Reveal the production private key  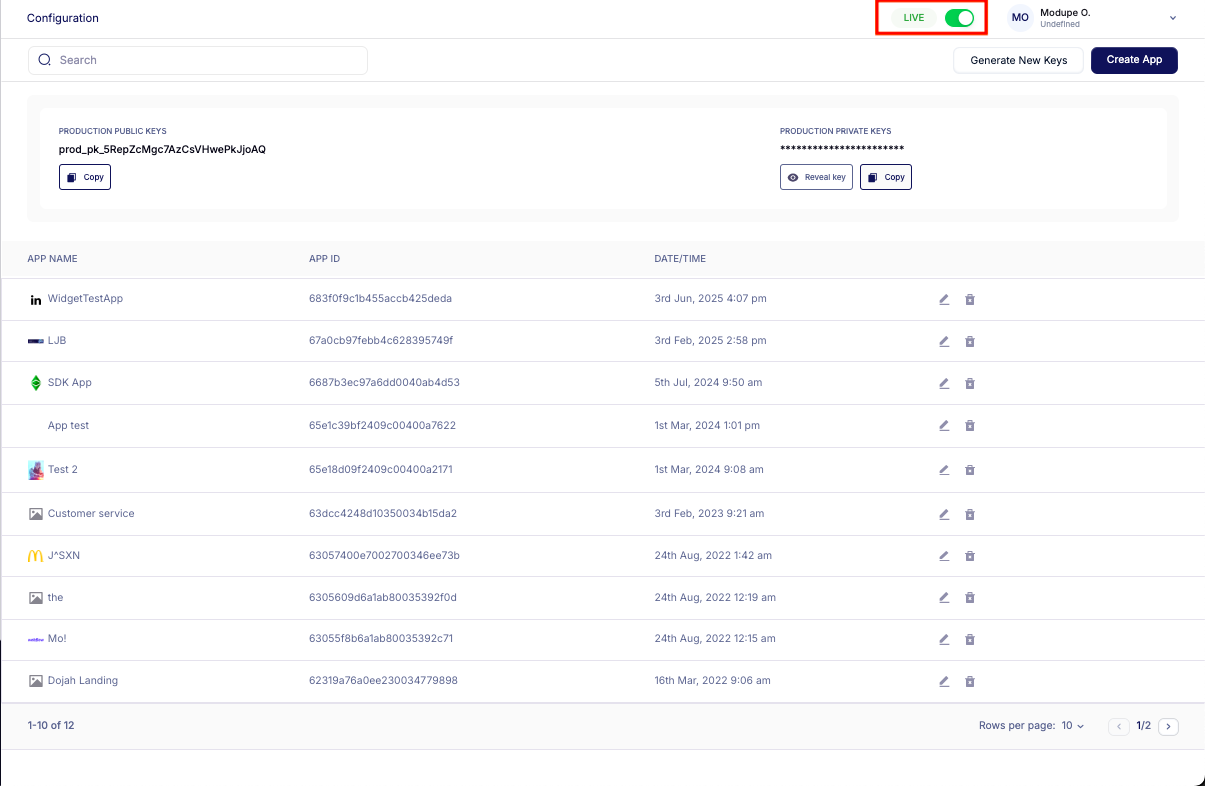point(816,177)
